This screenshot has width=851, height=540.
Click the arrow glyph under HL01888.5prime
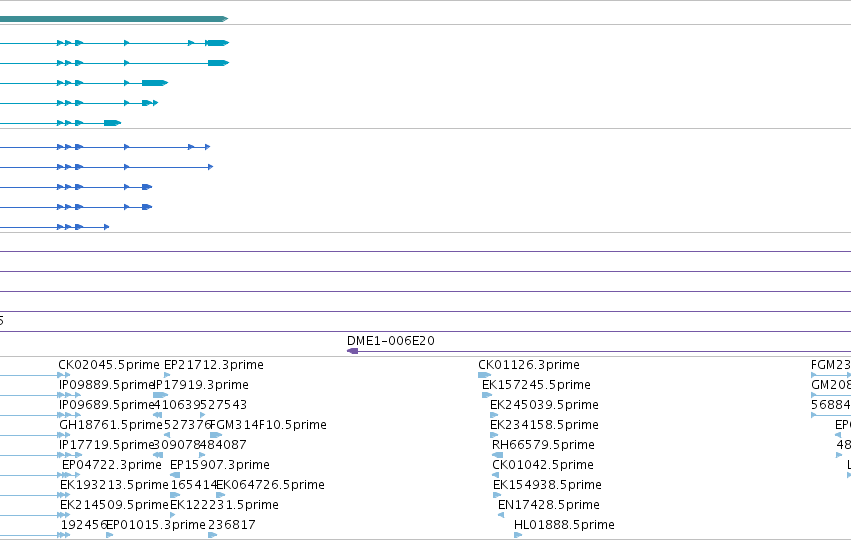tap(518, 535)
